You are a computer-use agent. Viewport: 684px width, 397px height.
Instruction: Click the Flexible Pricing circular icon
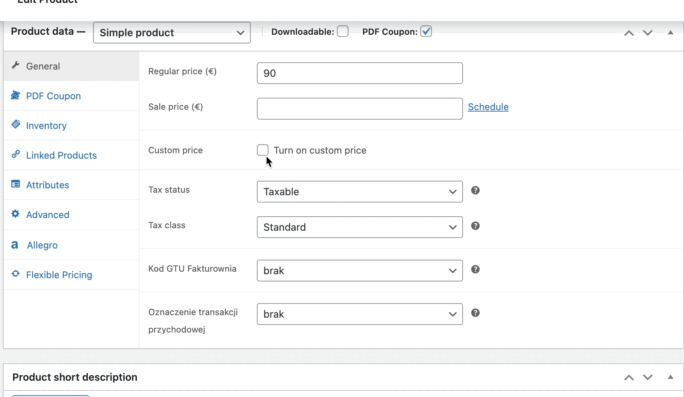point(15,274)
